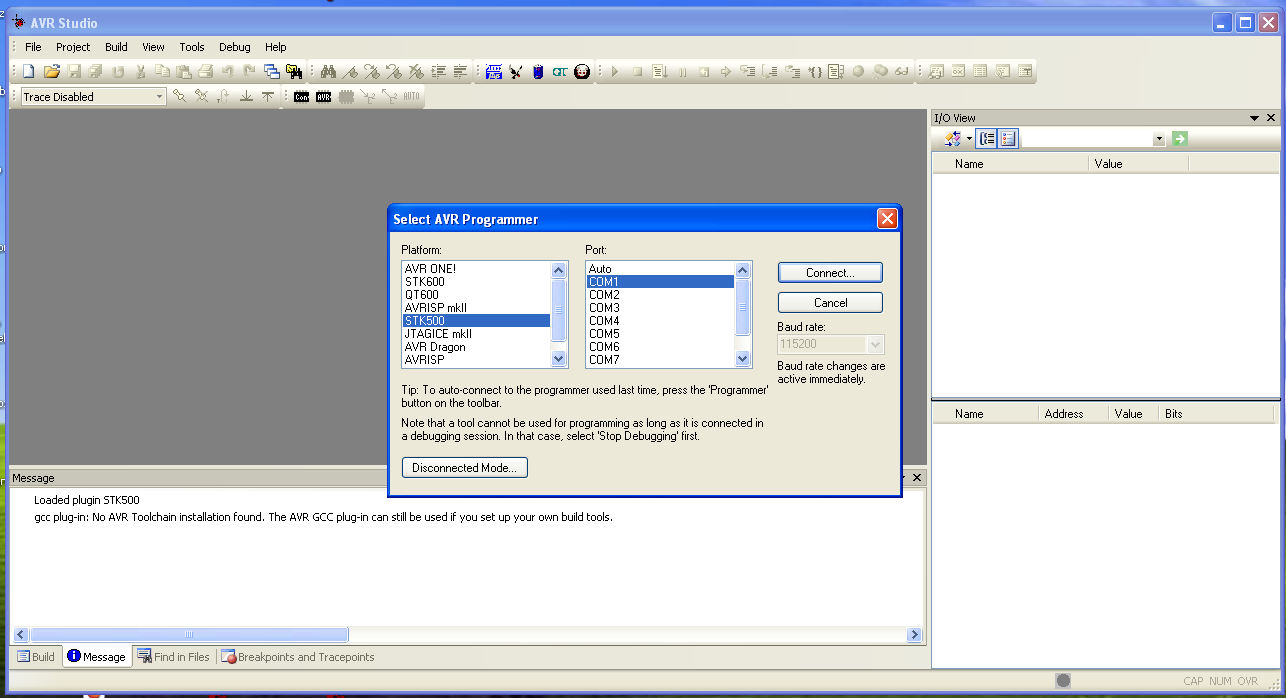Screen dimensions: 1286x698
Task: Switch to the Message tab
Action: pos(96,657)
